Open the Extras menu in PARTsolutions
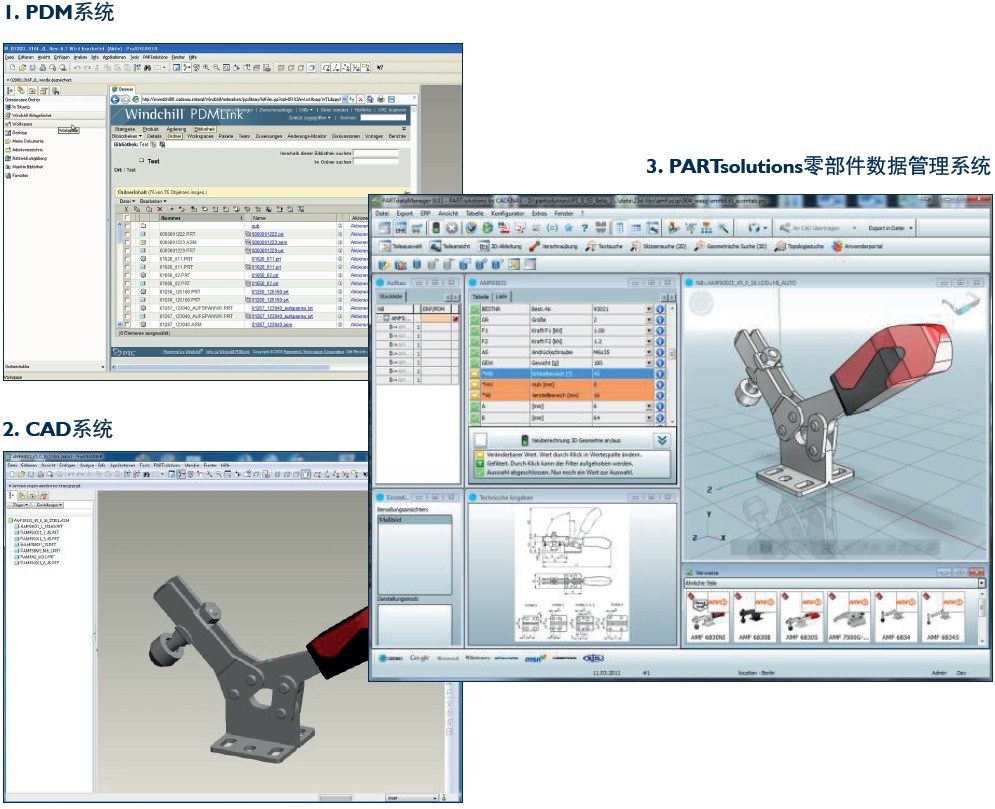This screenshot has height=809, width=995. [x=539, y=214]
